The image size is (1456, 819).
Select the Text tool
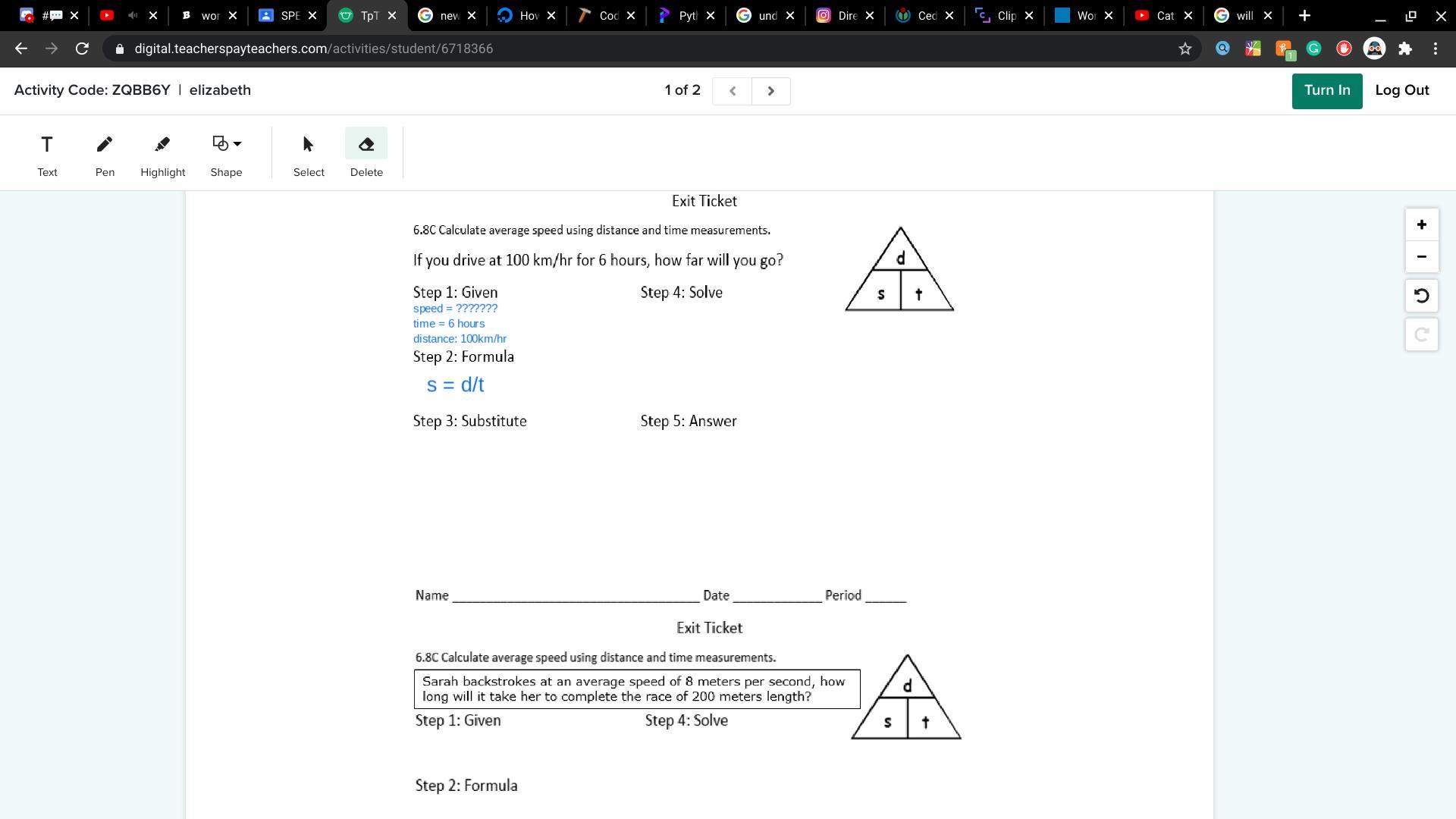pos(47,154)
